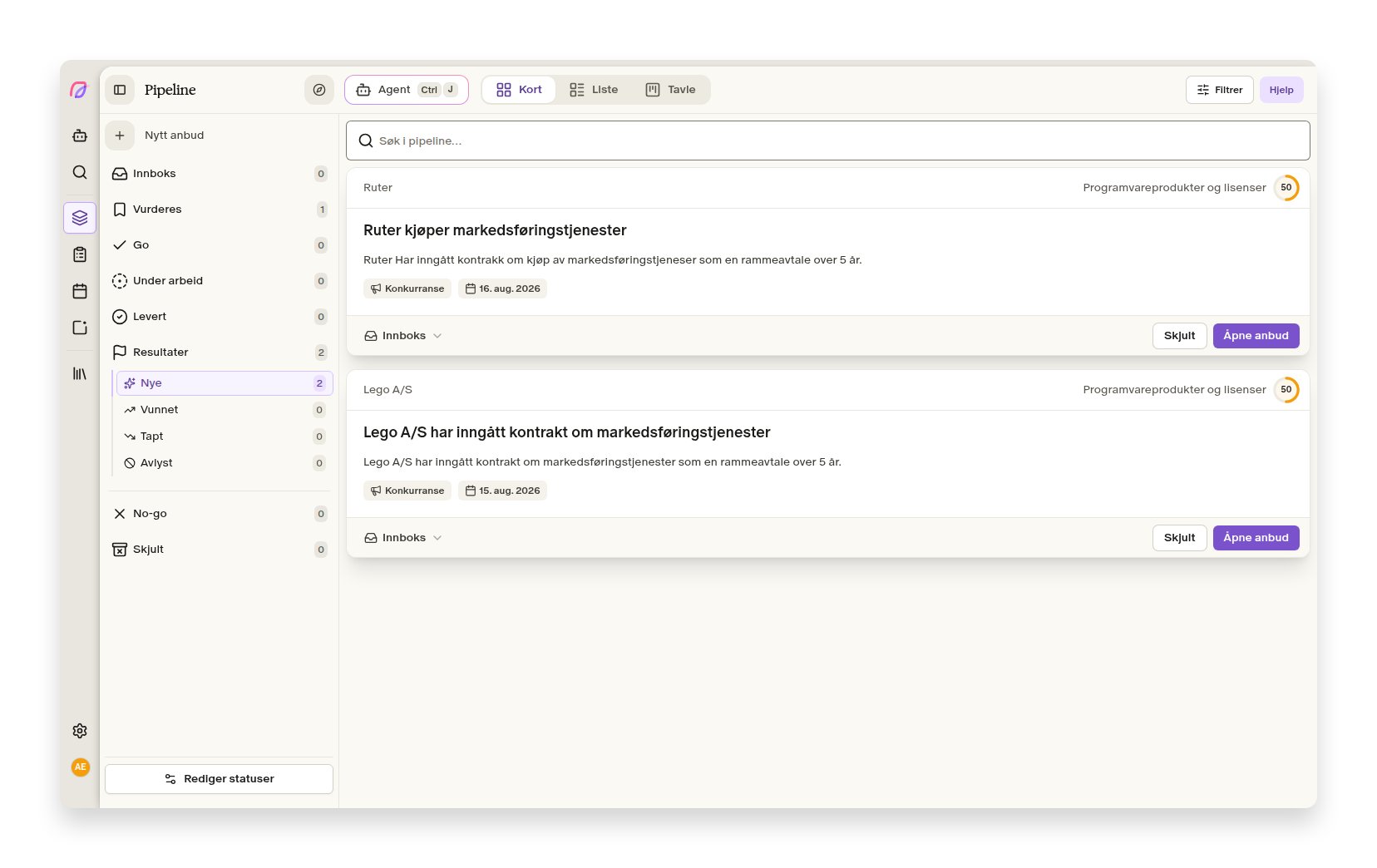Open the No-go status

tap(220, 514)
